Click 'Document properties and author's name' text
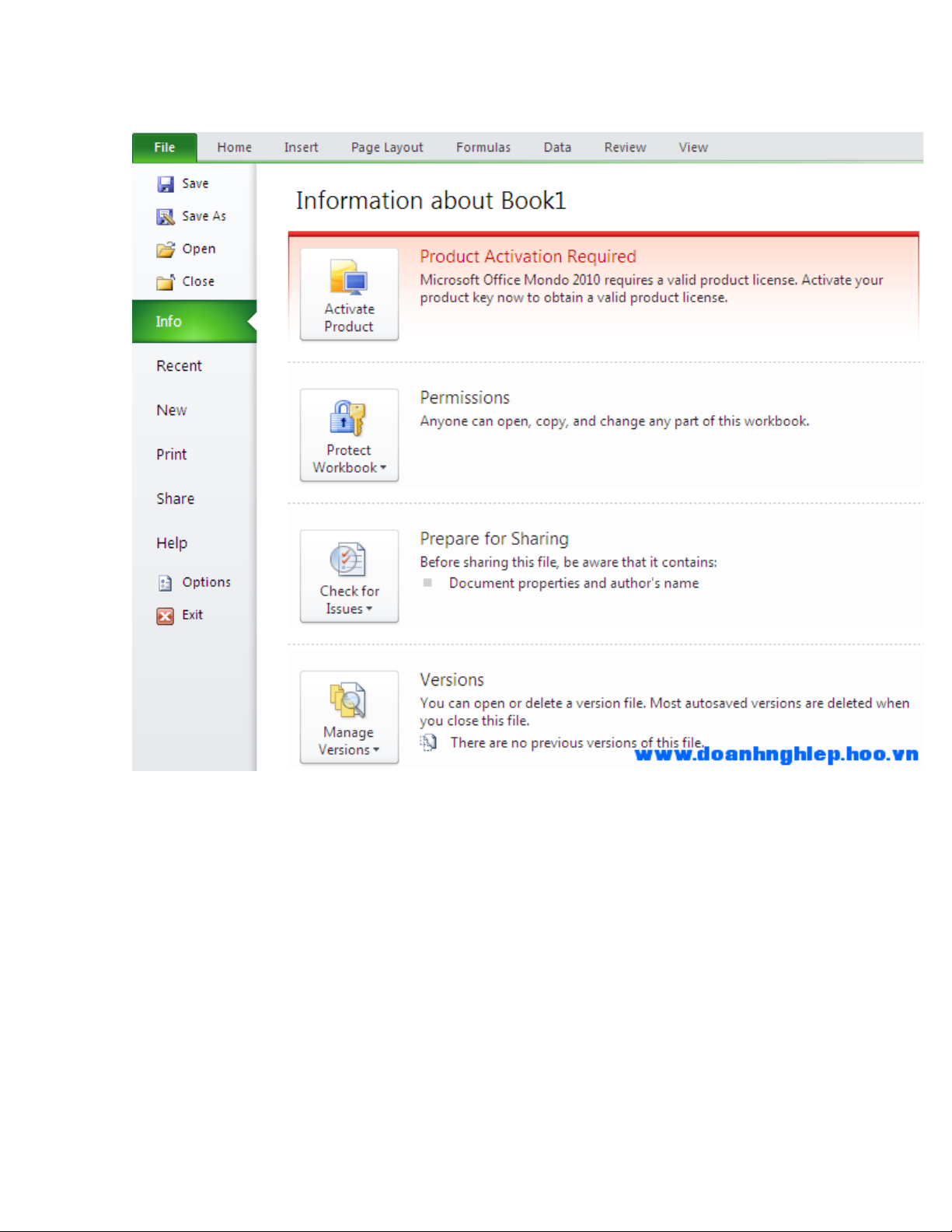952x1232 pixels. pyautogui.click(x=574, y=584)
